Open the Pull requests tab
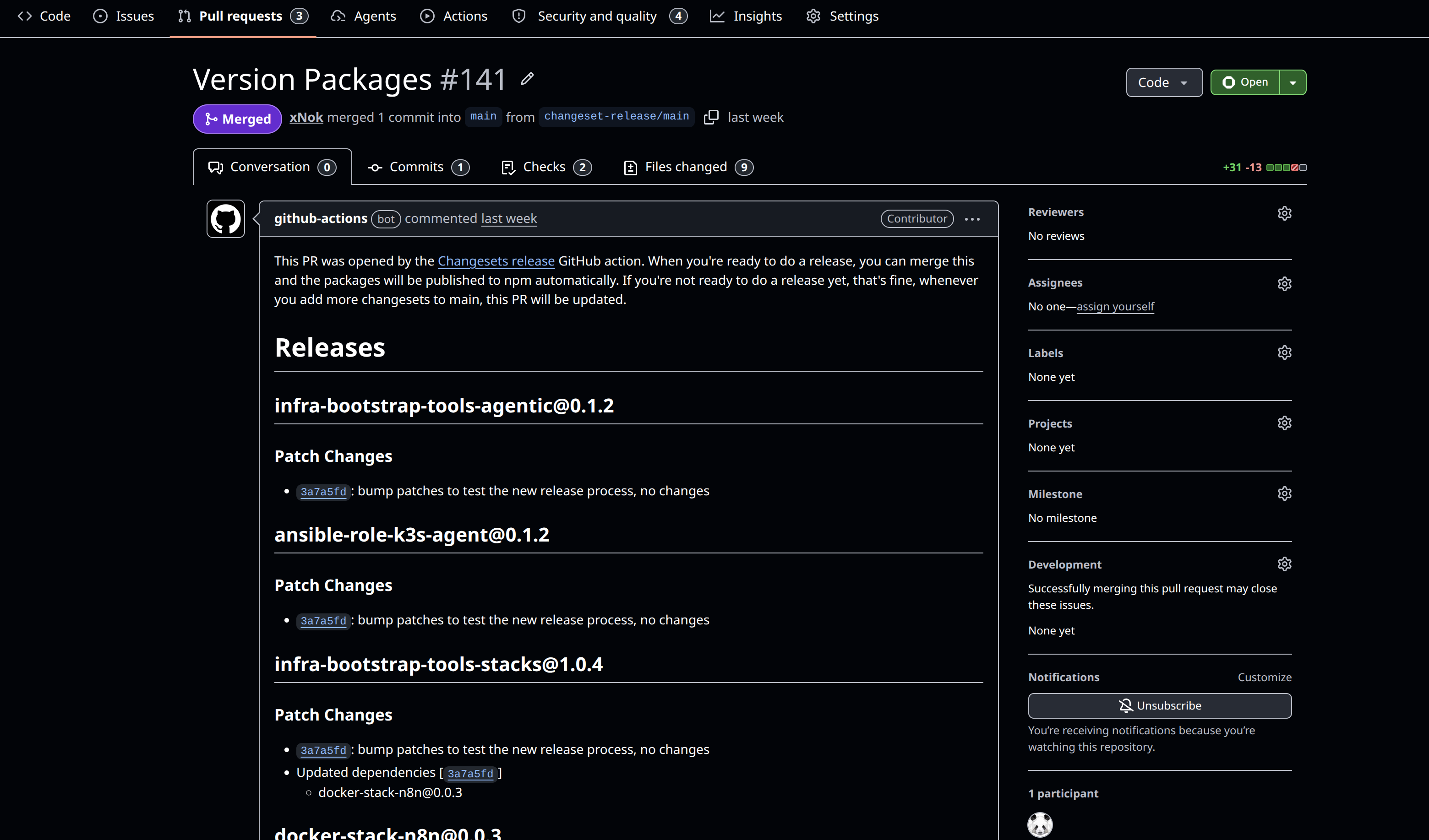Viewport: 1429px width, 840px height. (x=243, y=16)
